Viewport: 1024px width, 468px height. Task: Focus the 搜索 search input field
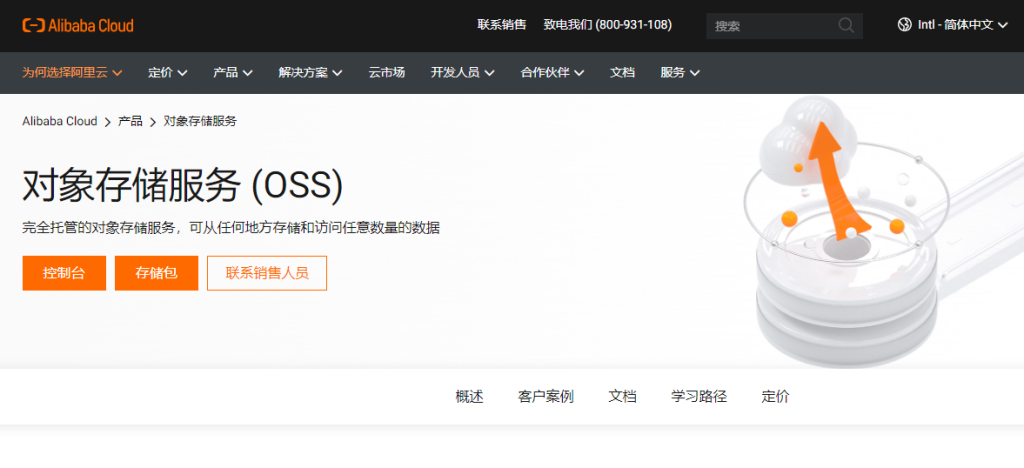tap(784, 26)
